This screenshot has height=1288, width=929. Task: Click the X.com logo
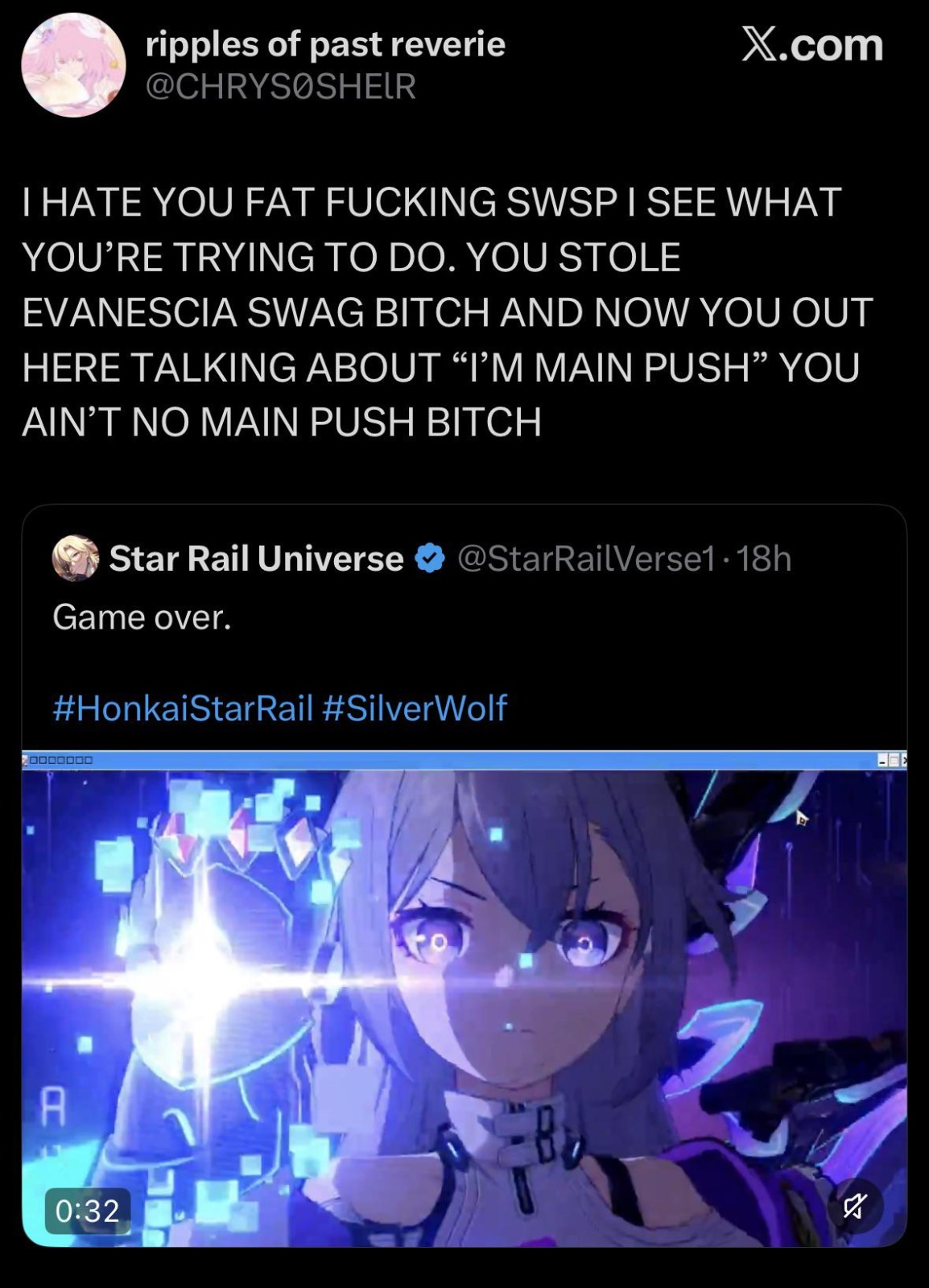812,46
